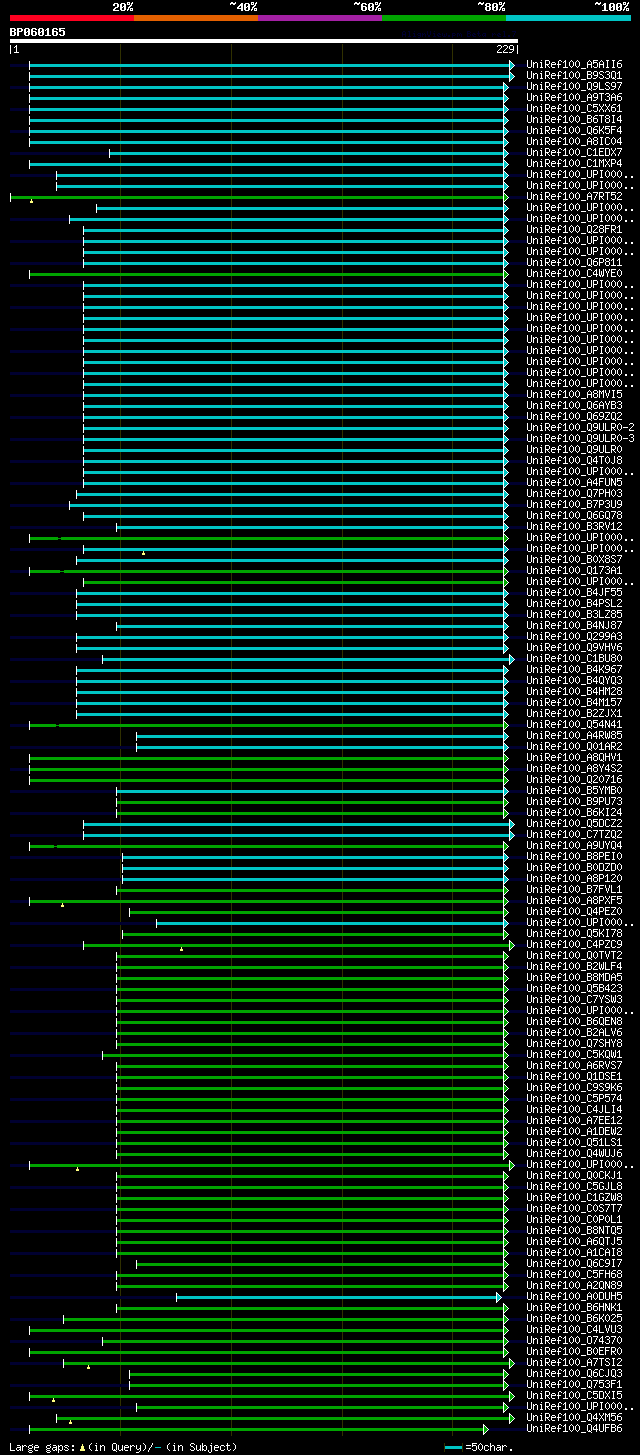Click the UniRef100_Q9ULR0-2 isoform label
Image resolution: width=640 pixels, height=1455 pixels.
click(x=580, y=427)
